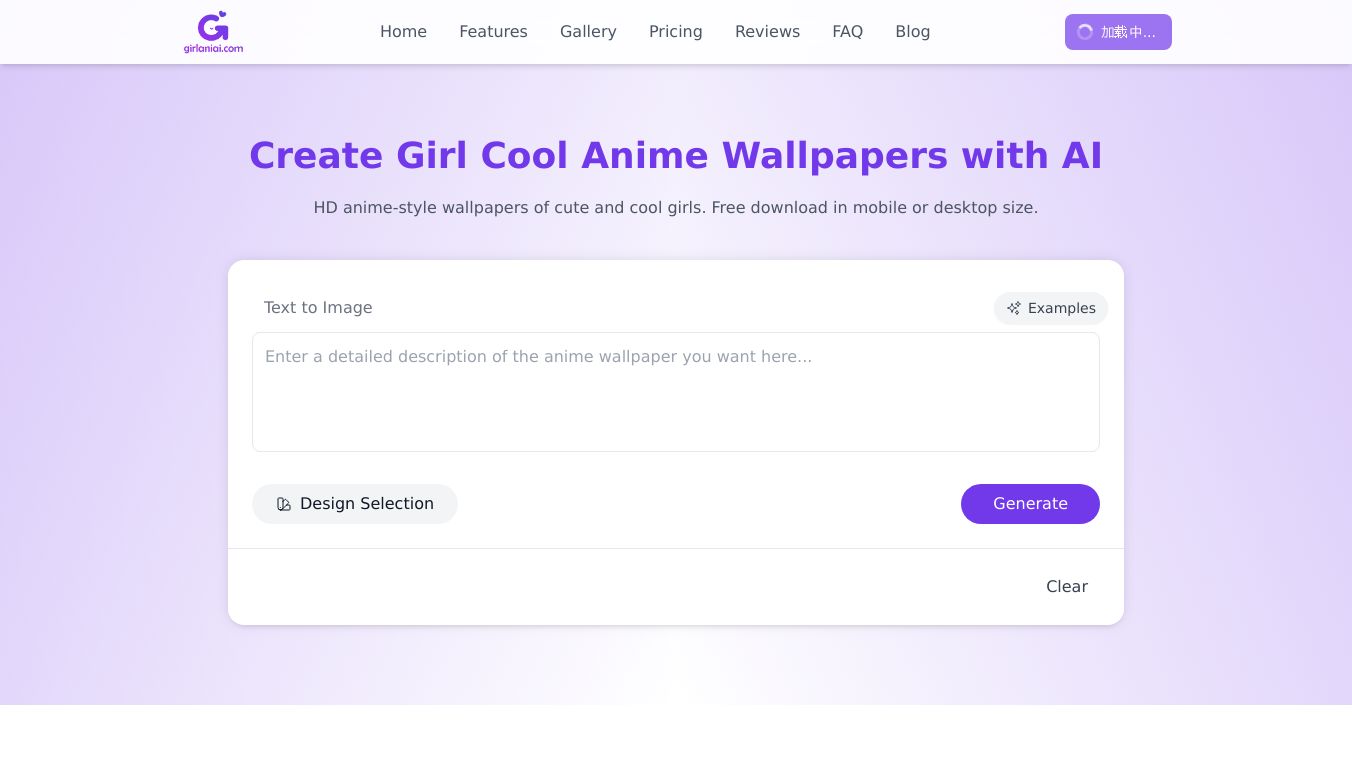Open the Features section

coord(493,32)
